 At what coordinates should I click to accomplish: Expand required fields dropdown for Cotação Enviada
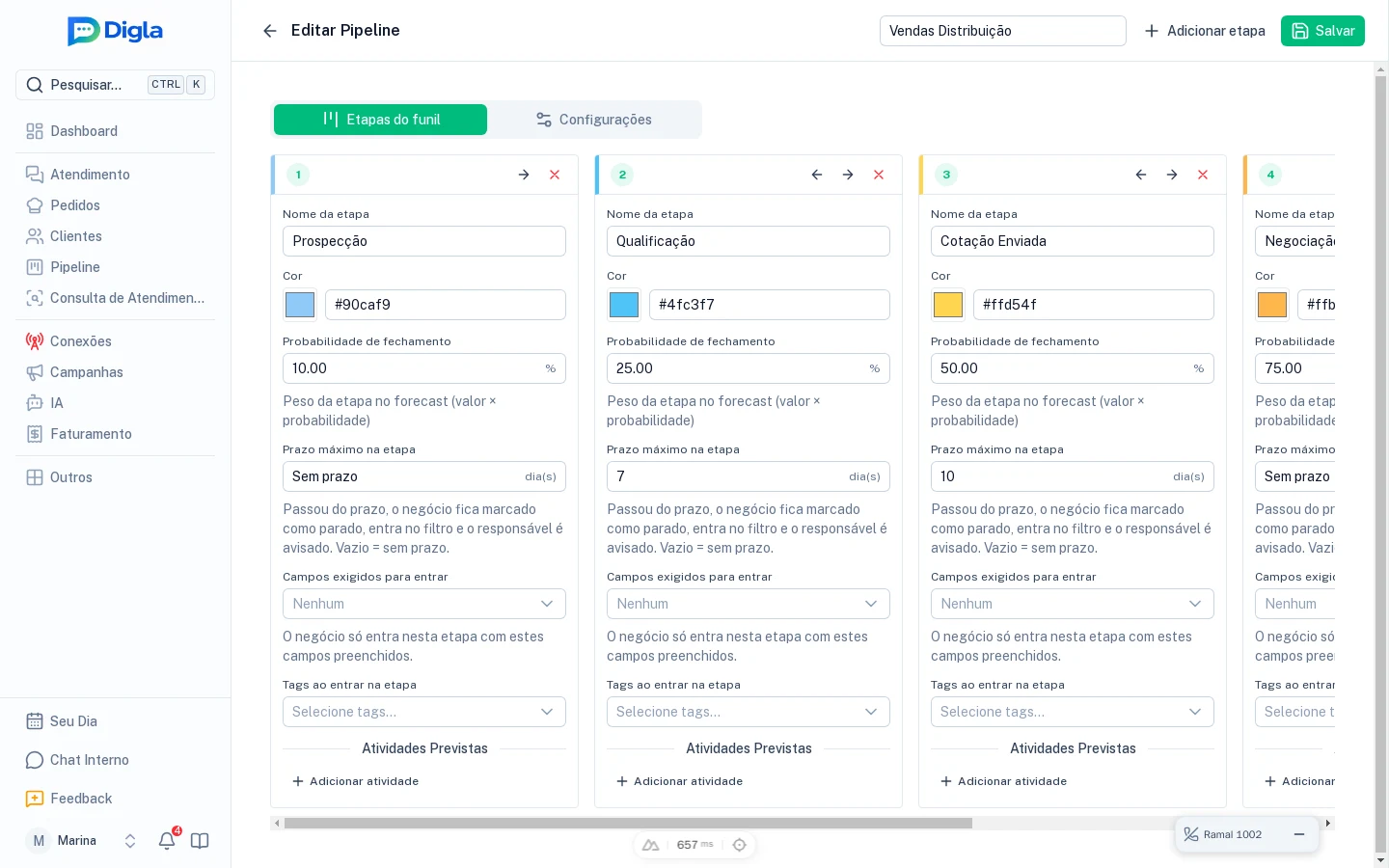[x=1073, y=604]
